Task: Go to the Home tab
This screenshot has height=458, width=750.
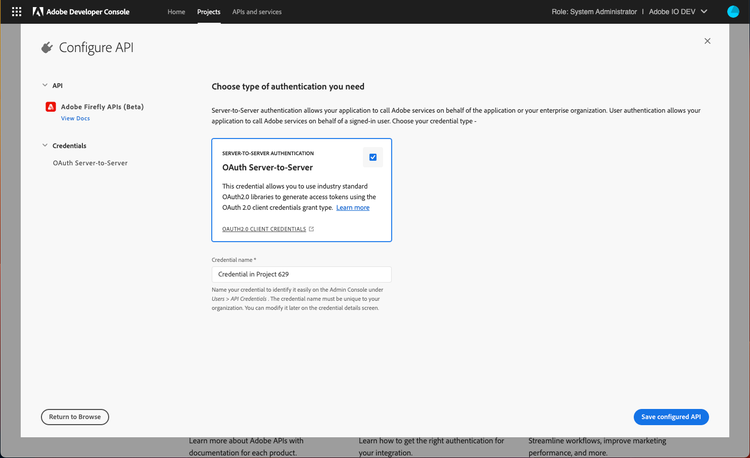Action: [x=176, y=12]
